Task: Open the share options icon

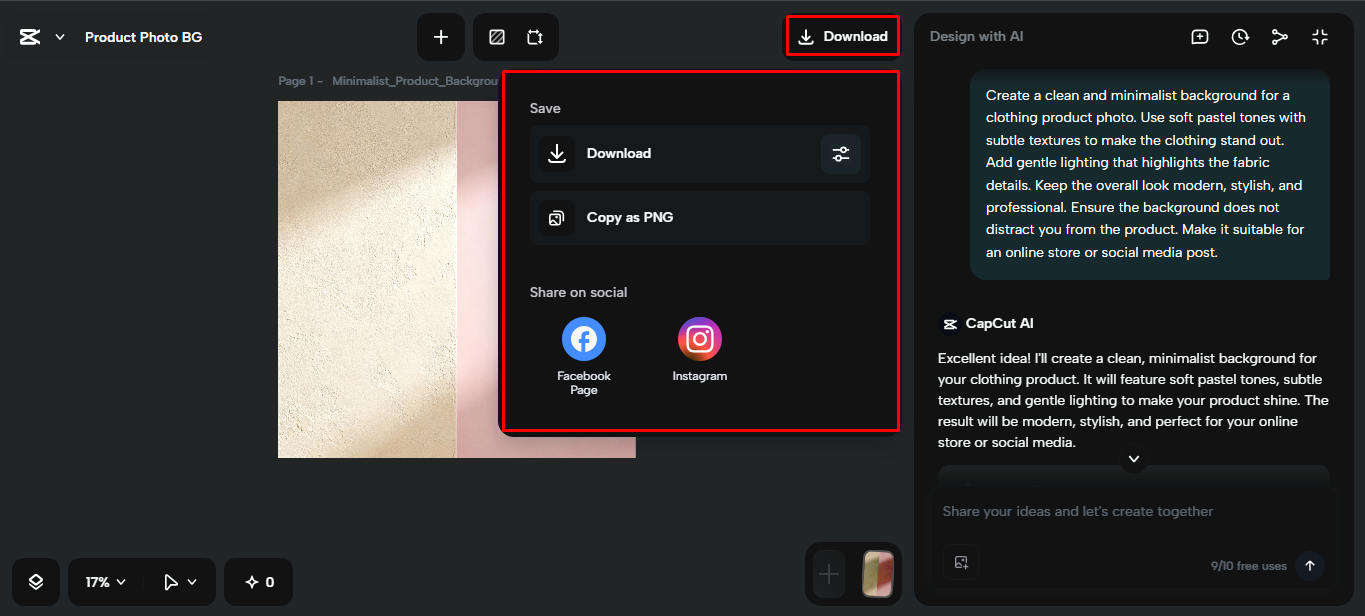Action: point(1280,36)
